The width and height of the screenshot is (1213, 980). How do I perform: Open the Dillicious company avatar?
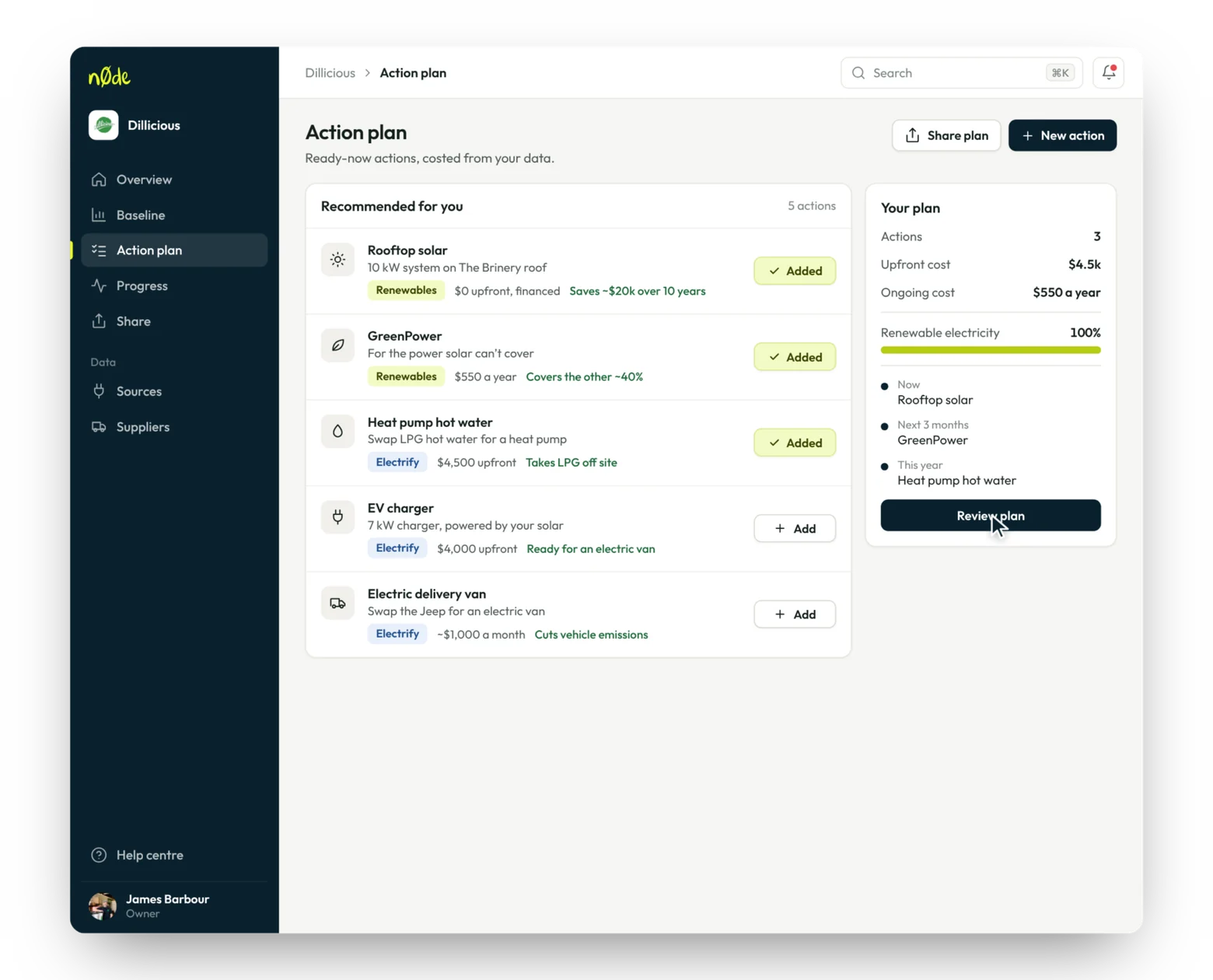[103, 125]
